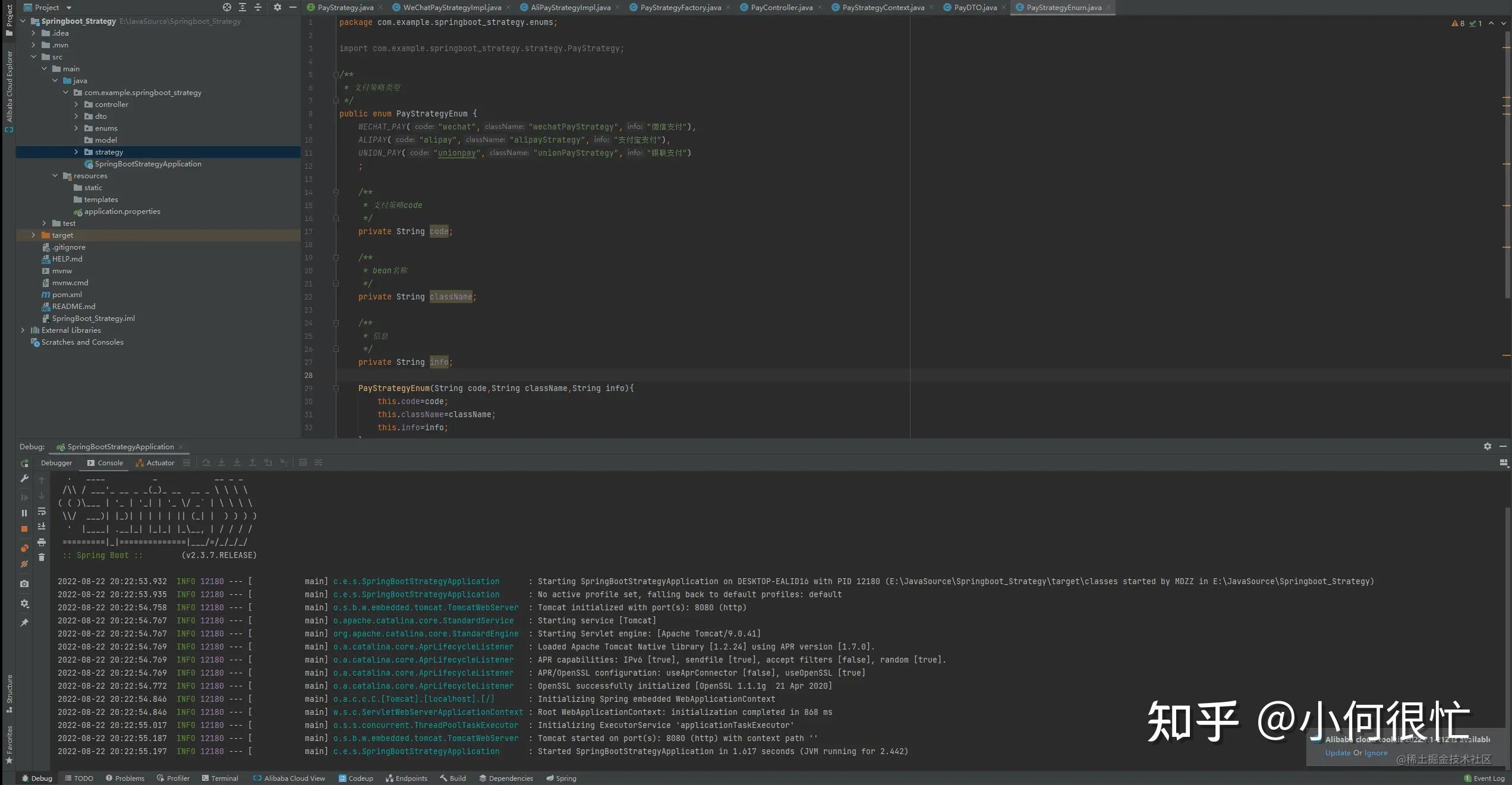Pause the running program in debugger
This screenshot has height=785, width=1512.
click(x=24, y=512)
